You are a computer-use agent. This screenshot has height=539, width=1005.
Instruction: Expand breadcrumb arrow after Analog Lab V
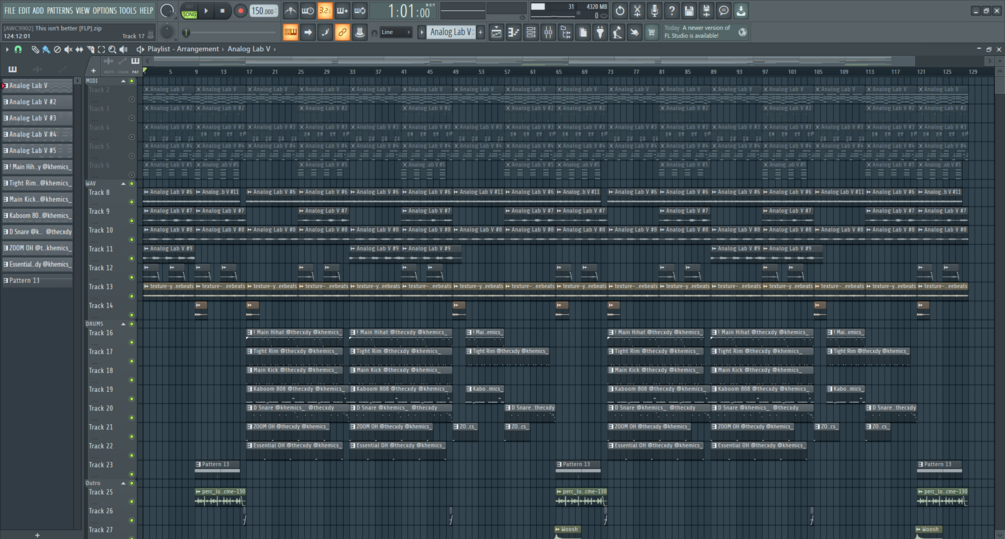(x=275, y=49)
